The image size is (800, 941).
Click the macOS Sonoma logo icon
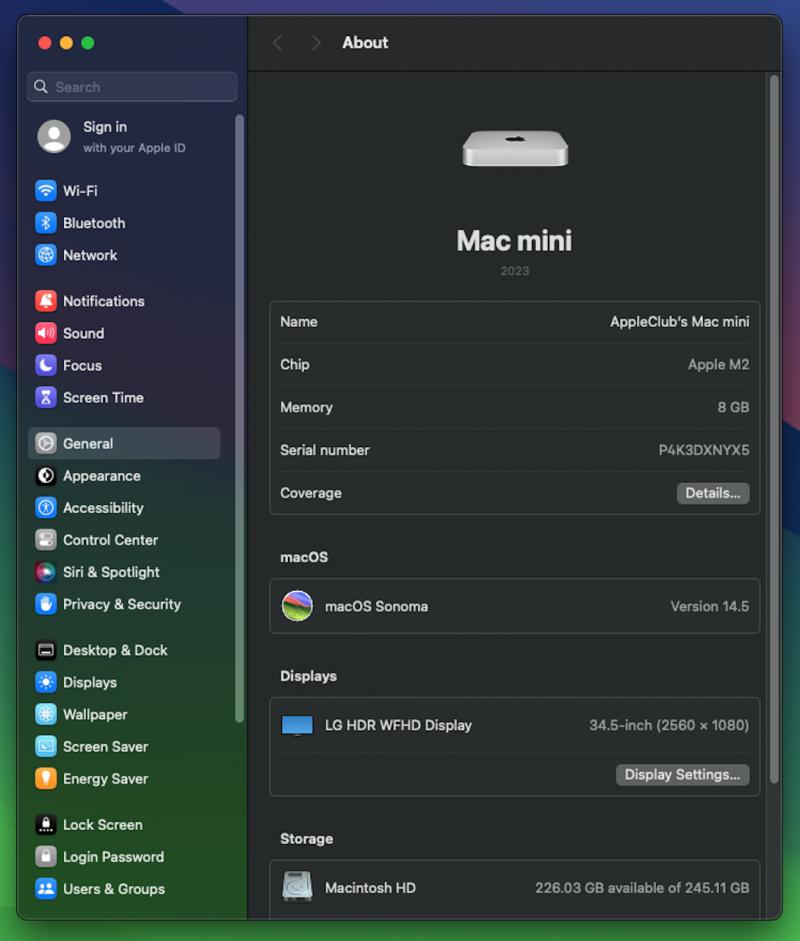[297, 606]
